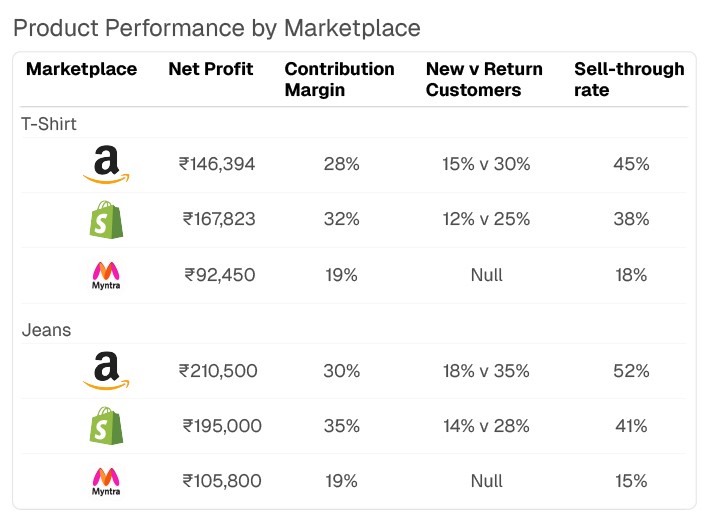The image size is (705, 524).
Task: Click the 32% contribution margin cell
Action: coord(341,219)
